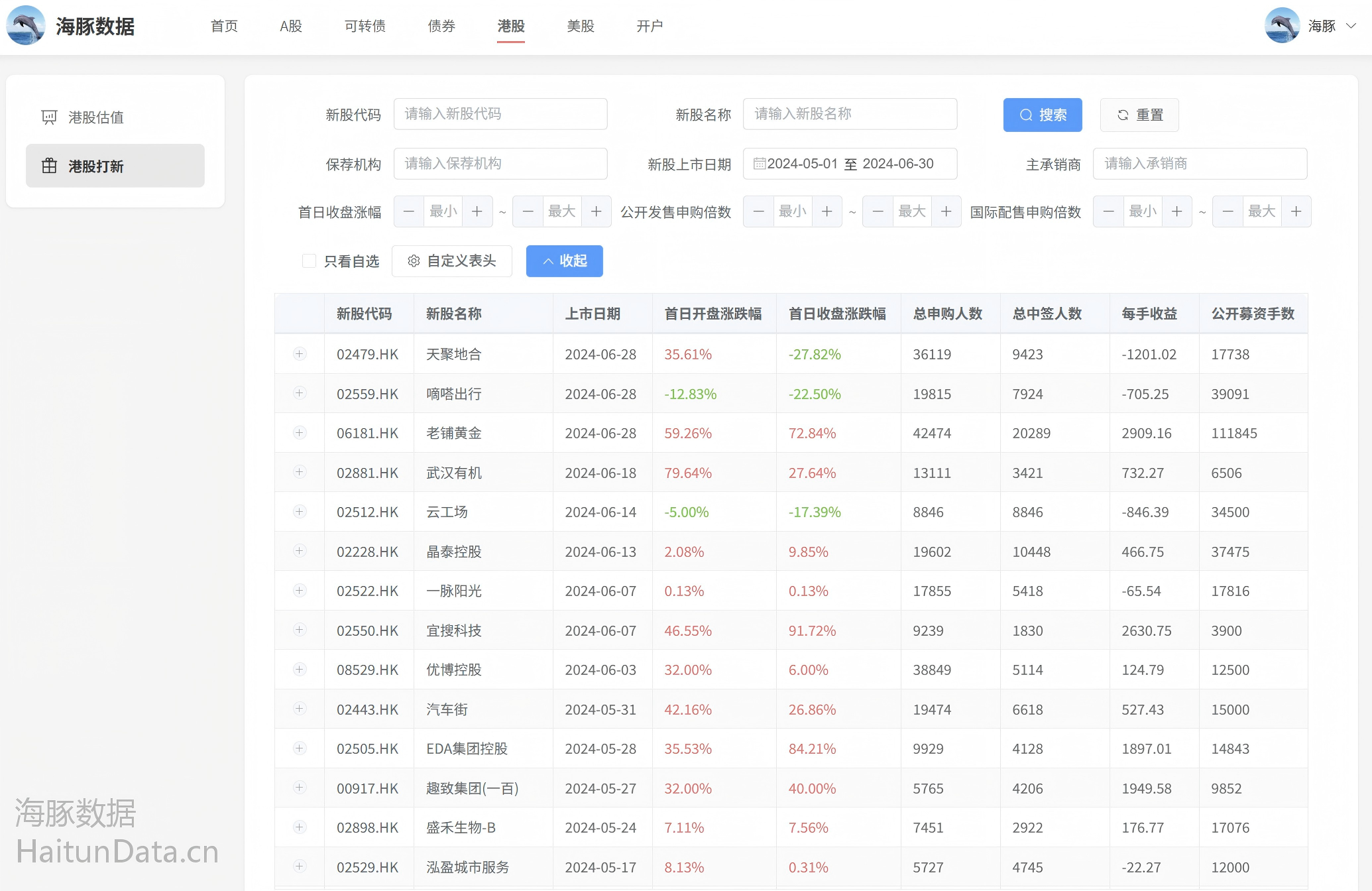Expand the 02505.HK EDA集团控股 row
Screen dimensions: 1372x891
(300, 748)
